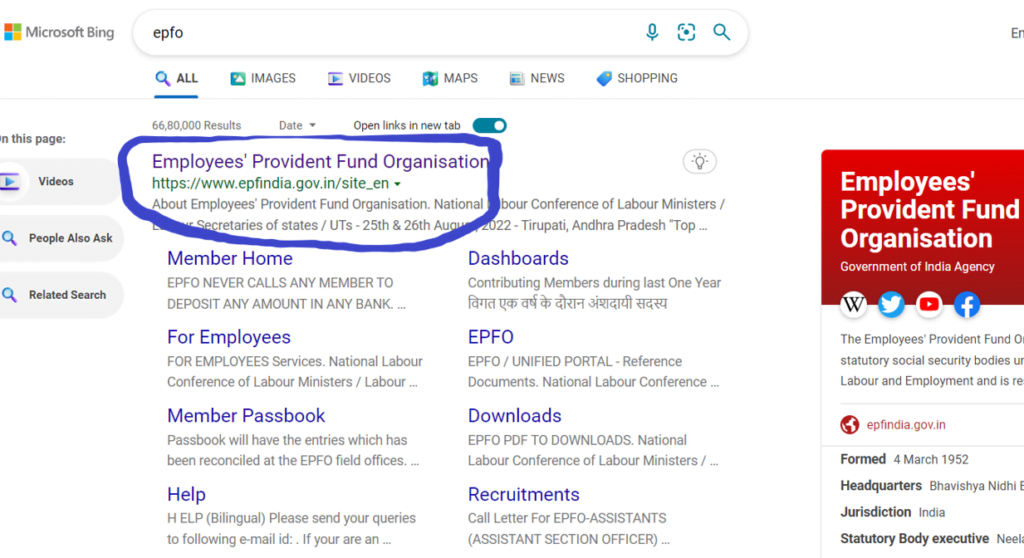Open the Member Home sitelink
This screenshot has width=1024, height=558.
coord(230,258)
